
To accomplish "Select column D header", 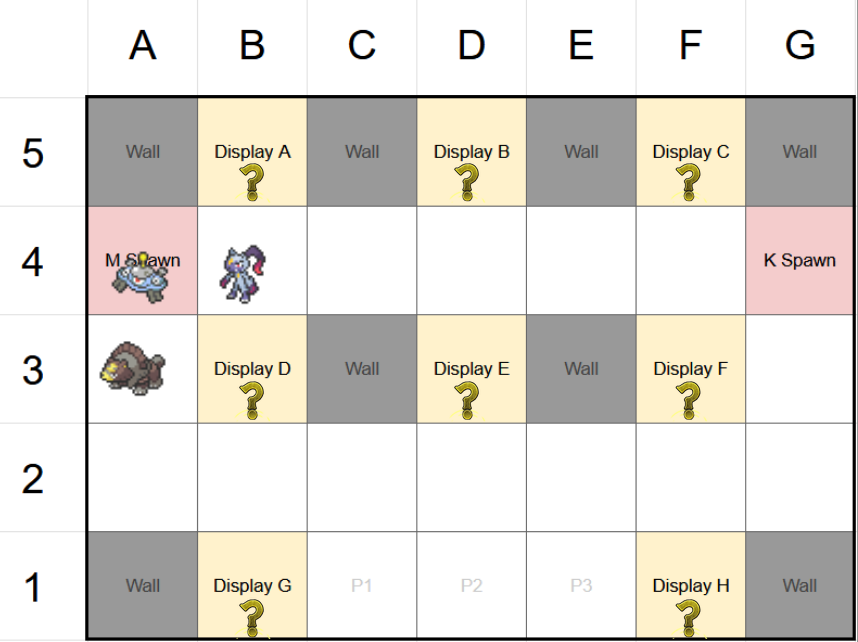I will coord(471,46).
